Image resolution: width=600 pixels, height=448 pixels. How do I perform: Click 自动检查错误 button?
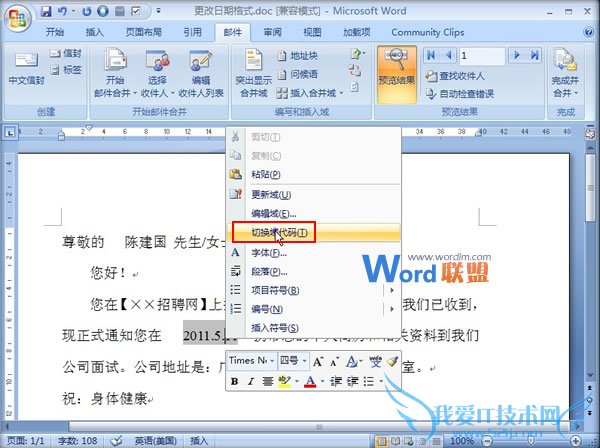[460, 93]
